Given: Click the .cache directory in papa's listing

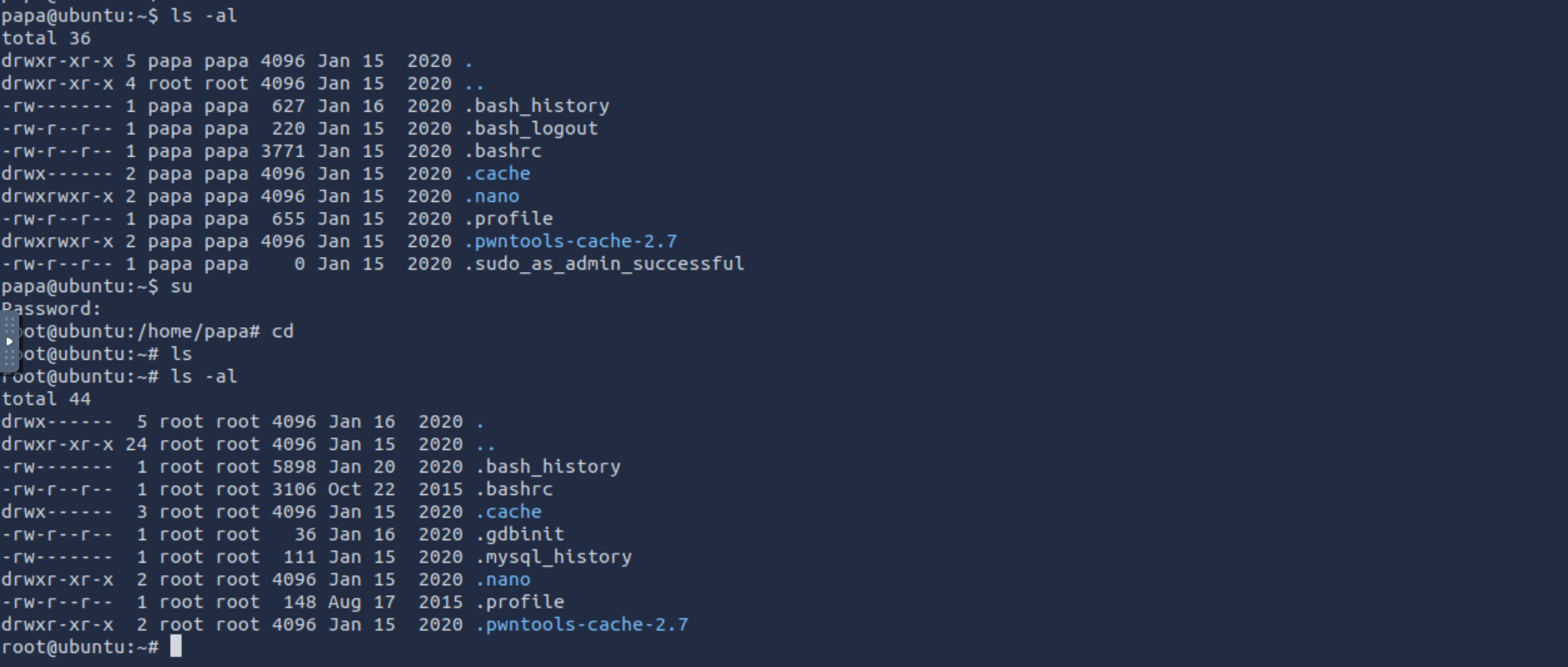Looking at the screenshot, I should tap(497, 174).
